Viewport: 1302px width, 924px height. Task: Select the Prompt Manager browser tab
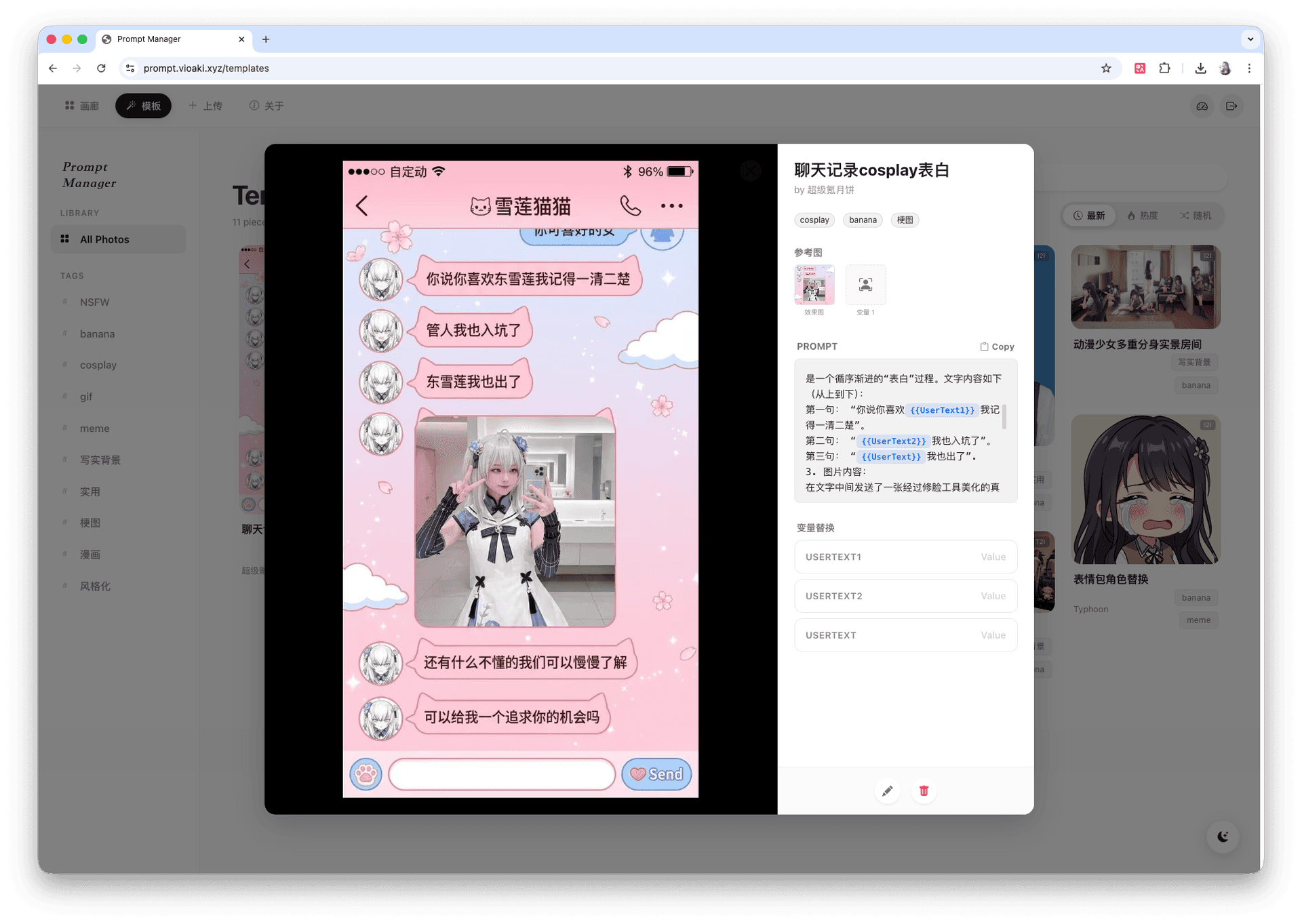pos(174,39)
